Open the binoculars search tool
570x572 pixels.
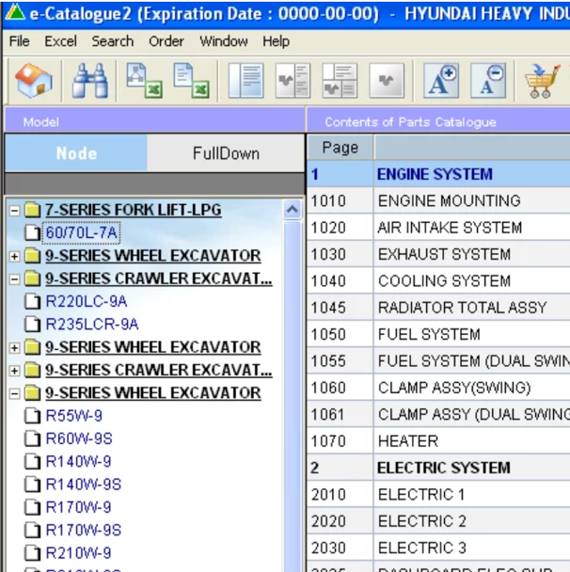tap(90, 81)
